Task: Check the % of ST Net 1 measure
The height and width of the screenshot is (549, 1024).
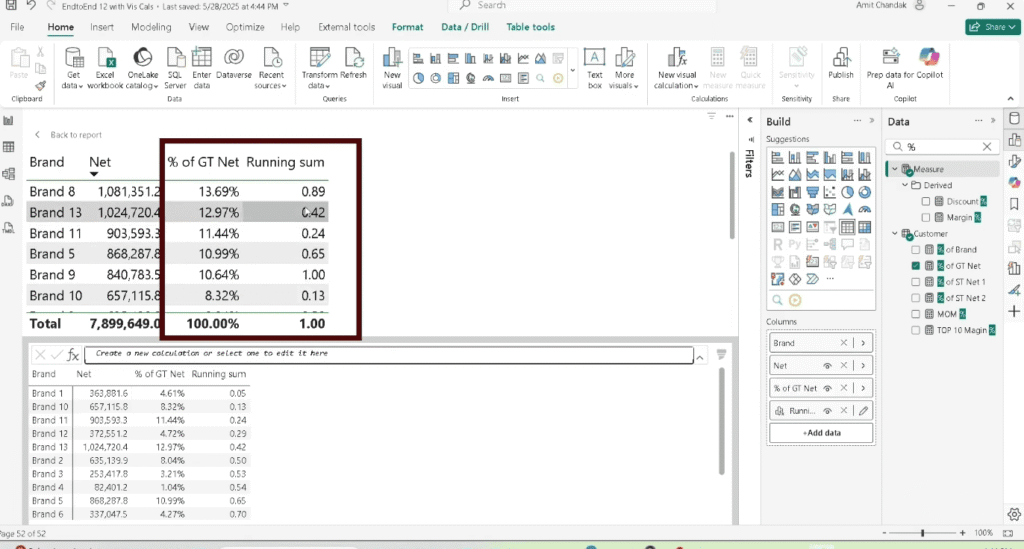Action: pyautogui.click(x=916, y=282)
